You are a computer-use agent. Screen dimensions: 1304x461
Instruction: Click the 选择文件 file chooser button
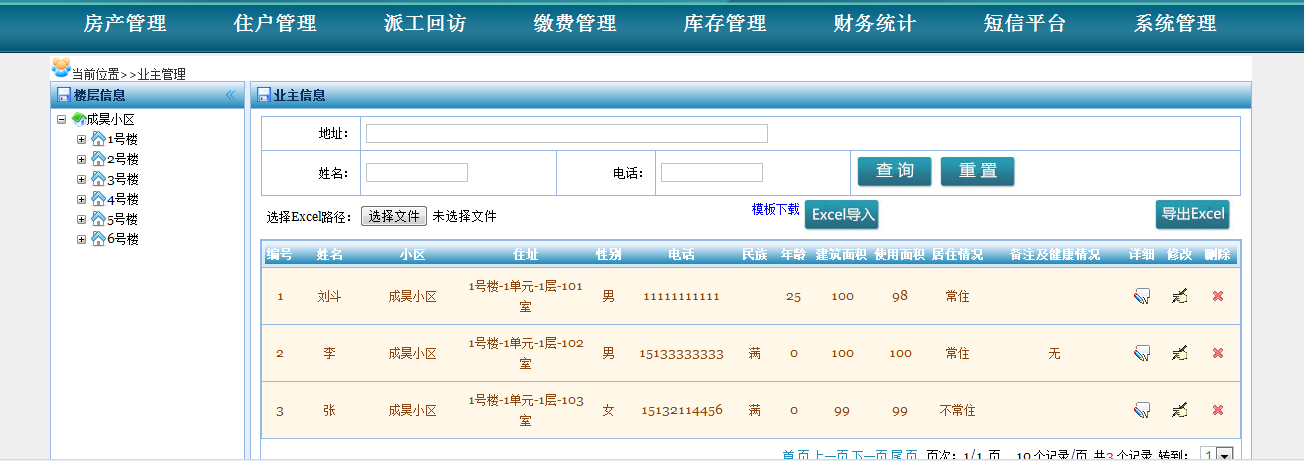pyautogui.click(x=394, y=216)
